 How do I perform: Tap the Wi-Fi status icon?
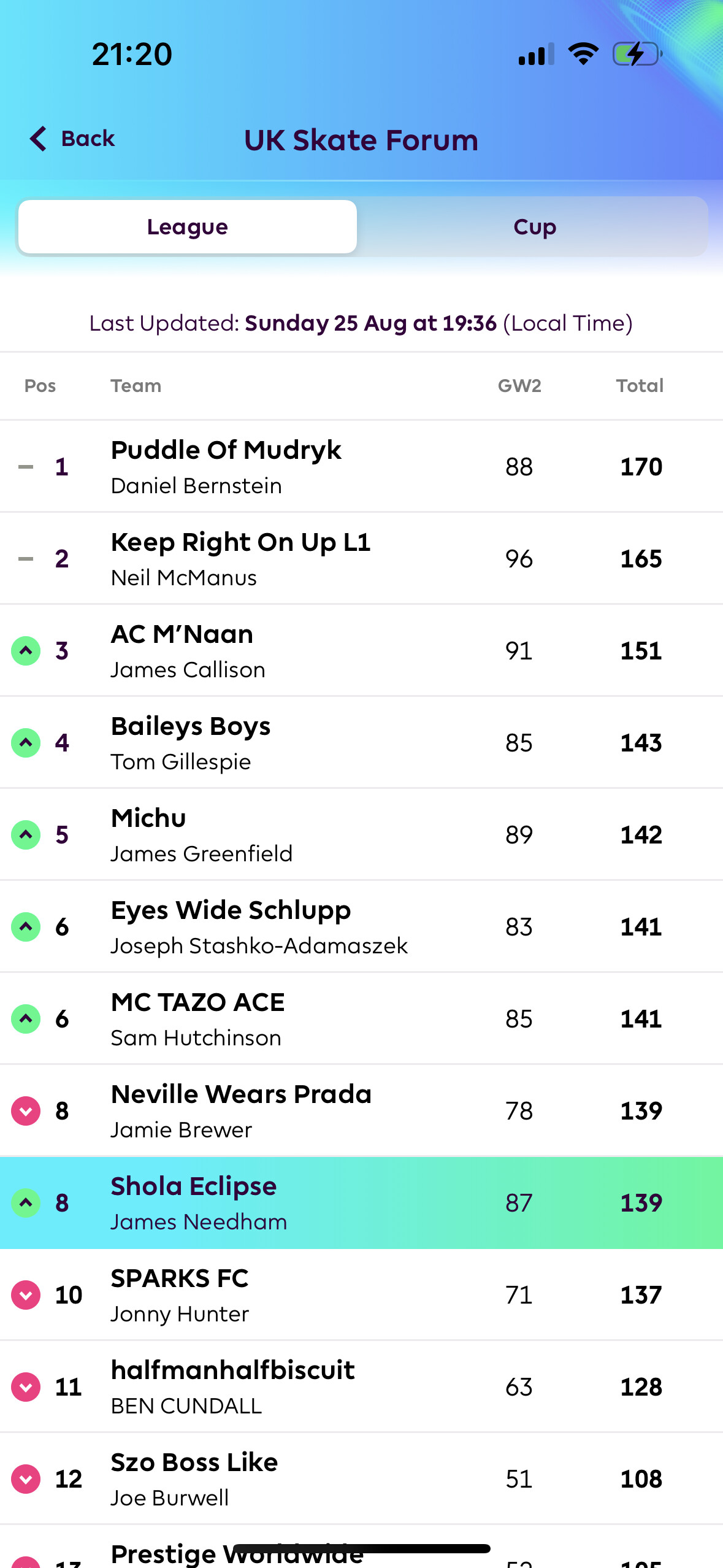coord(583,54)
